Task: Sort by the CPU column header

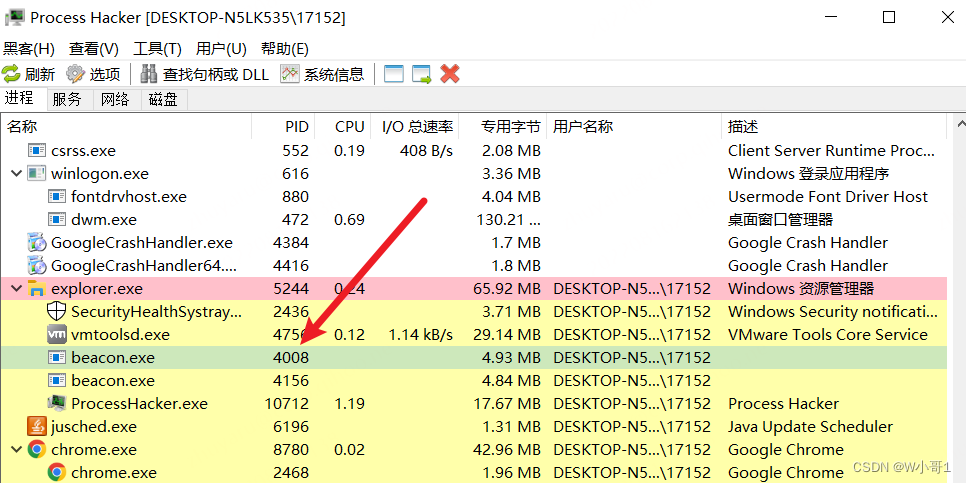Action: tap(343, 127)
